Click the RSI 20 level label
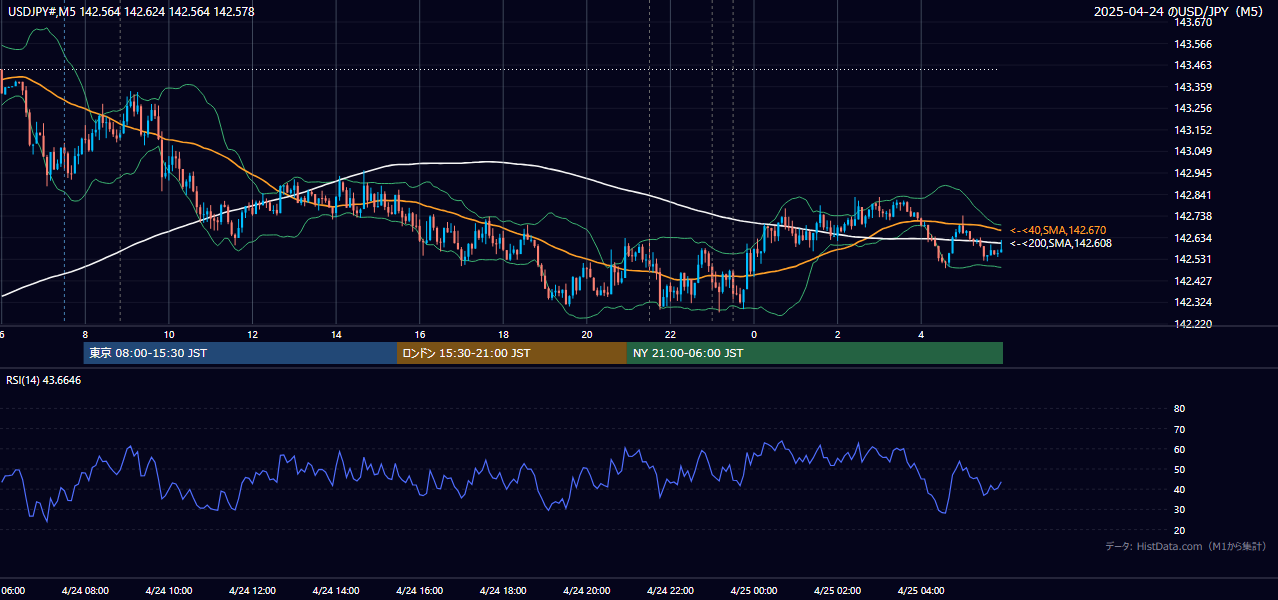Viewport: 1278px width, 600px height. [x=1179, y=530]
